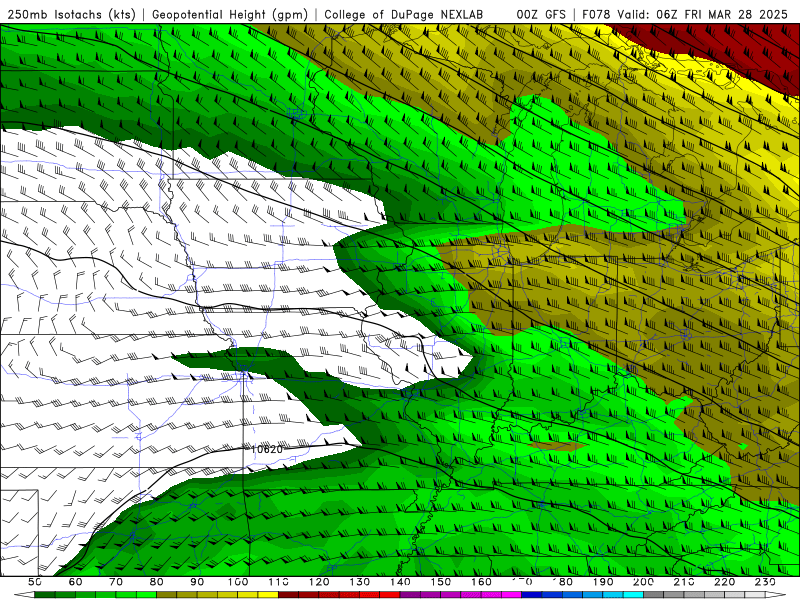
Task: Click the 90 value on the legend
Action: click(197, 582)
